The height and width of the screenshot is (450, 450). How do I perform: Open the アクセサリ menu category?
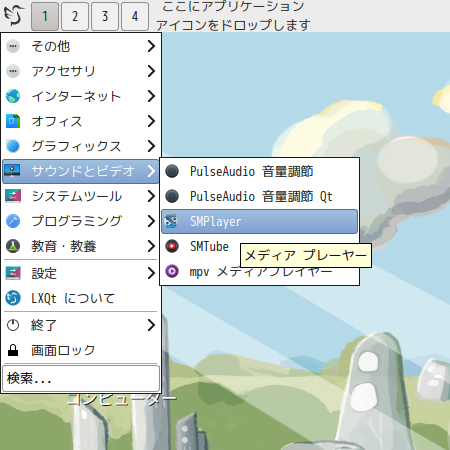(x=81, y=71)
